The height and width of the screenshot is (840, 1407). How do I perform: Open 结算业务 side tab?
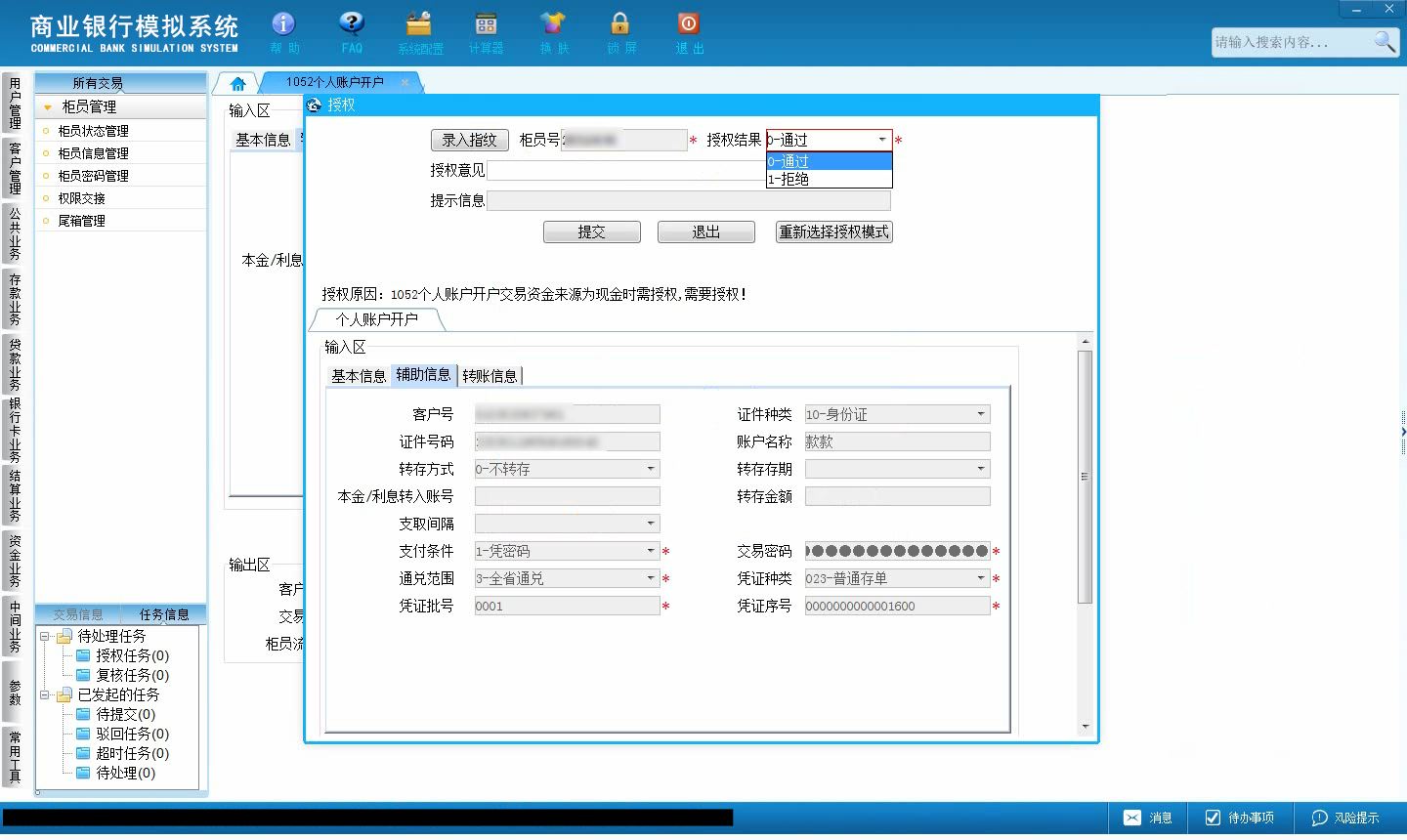[14, 495]
